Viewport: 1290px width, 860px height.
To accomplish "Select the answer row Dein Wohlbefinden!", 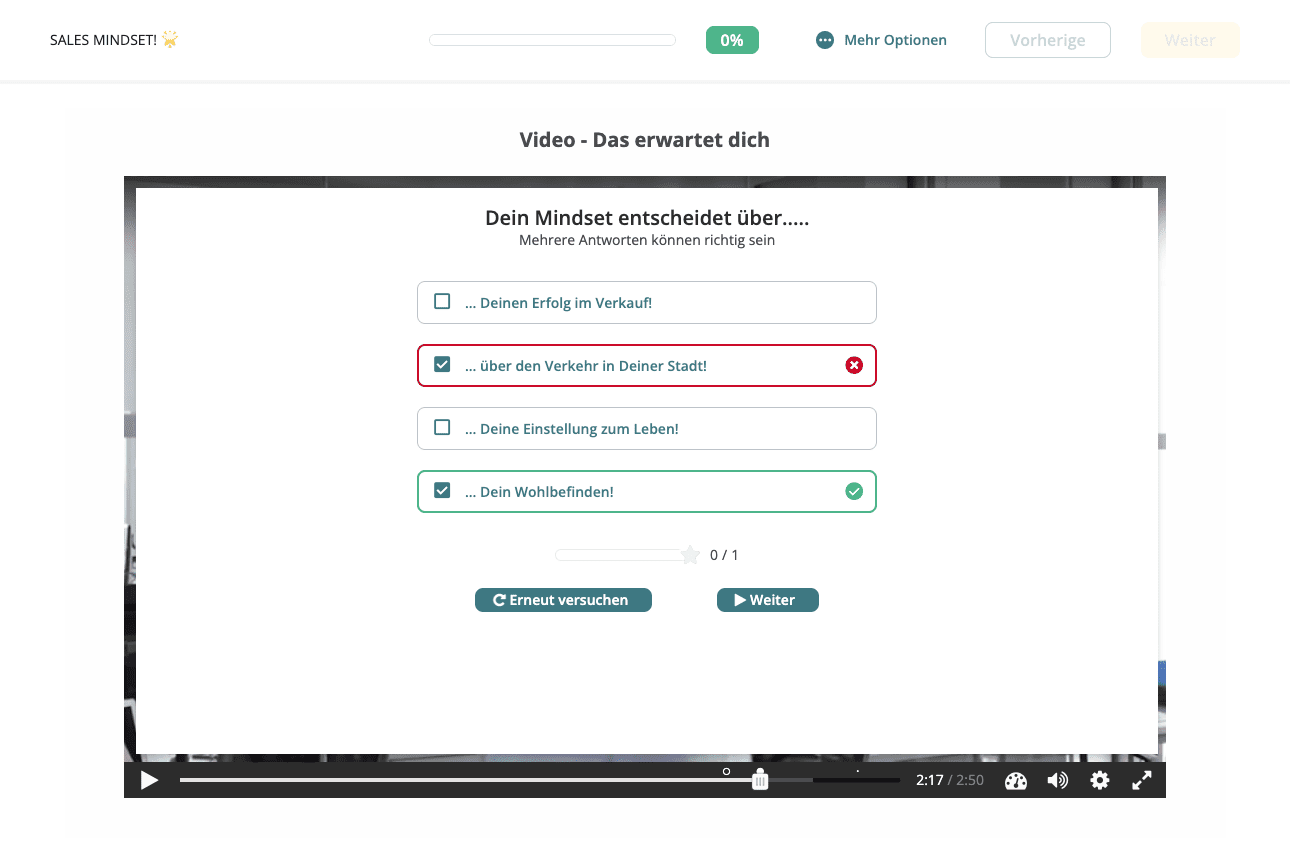I will point(647,491).
